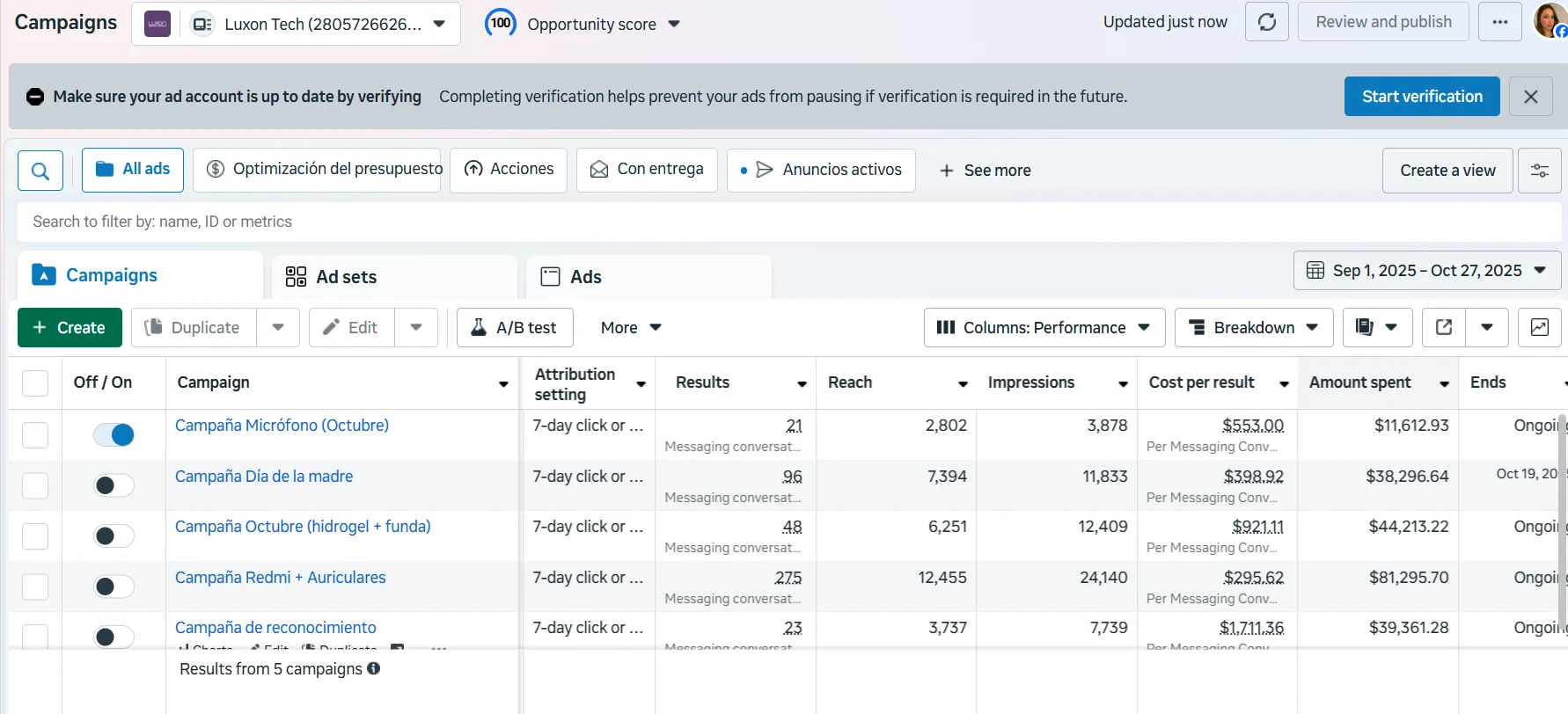
Task: Switch to the Ad sets tab
Action: coord(393,277)
